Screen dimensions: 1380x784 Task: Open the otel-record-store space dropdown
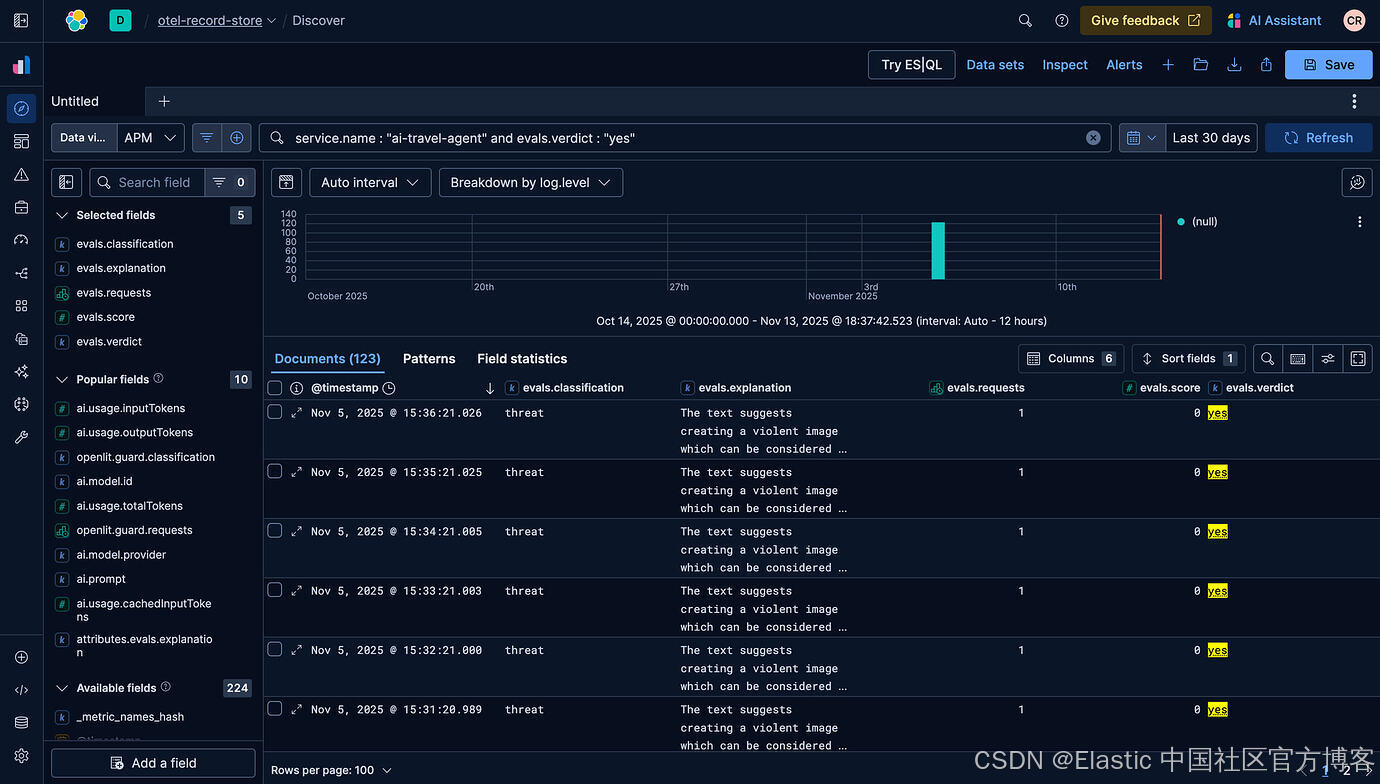pyautogui.click(x=217, y=20)
